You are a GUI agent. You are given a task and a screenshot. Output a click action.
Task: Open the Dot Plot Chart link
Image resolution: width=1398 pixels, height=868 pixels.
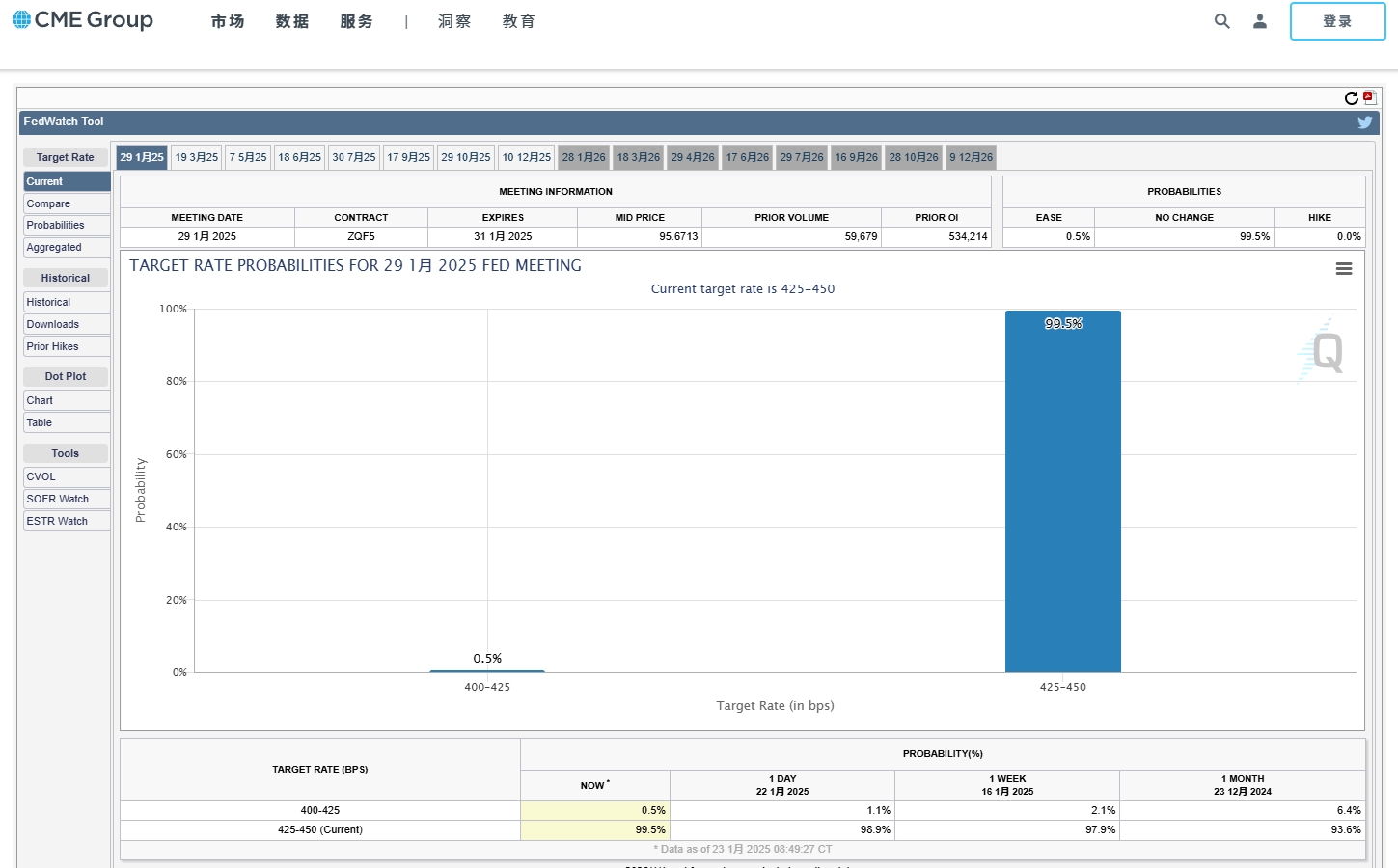pyautogui.click(x=67, y=400)
